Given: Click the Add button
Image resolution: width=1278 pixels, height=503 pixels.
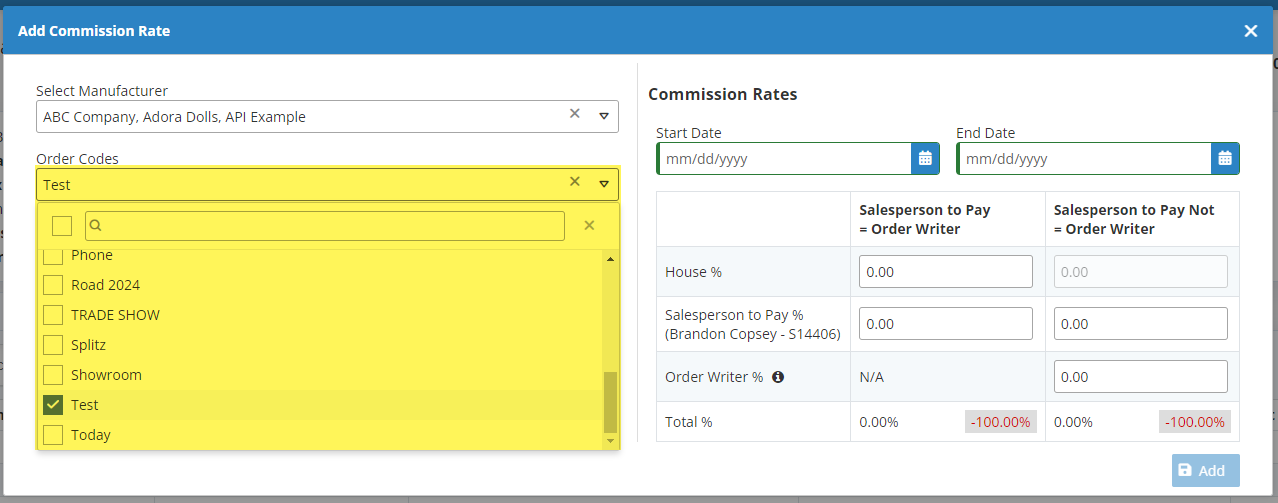Looking at the screenshot, I should 1205,470.
